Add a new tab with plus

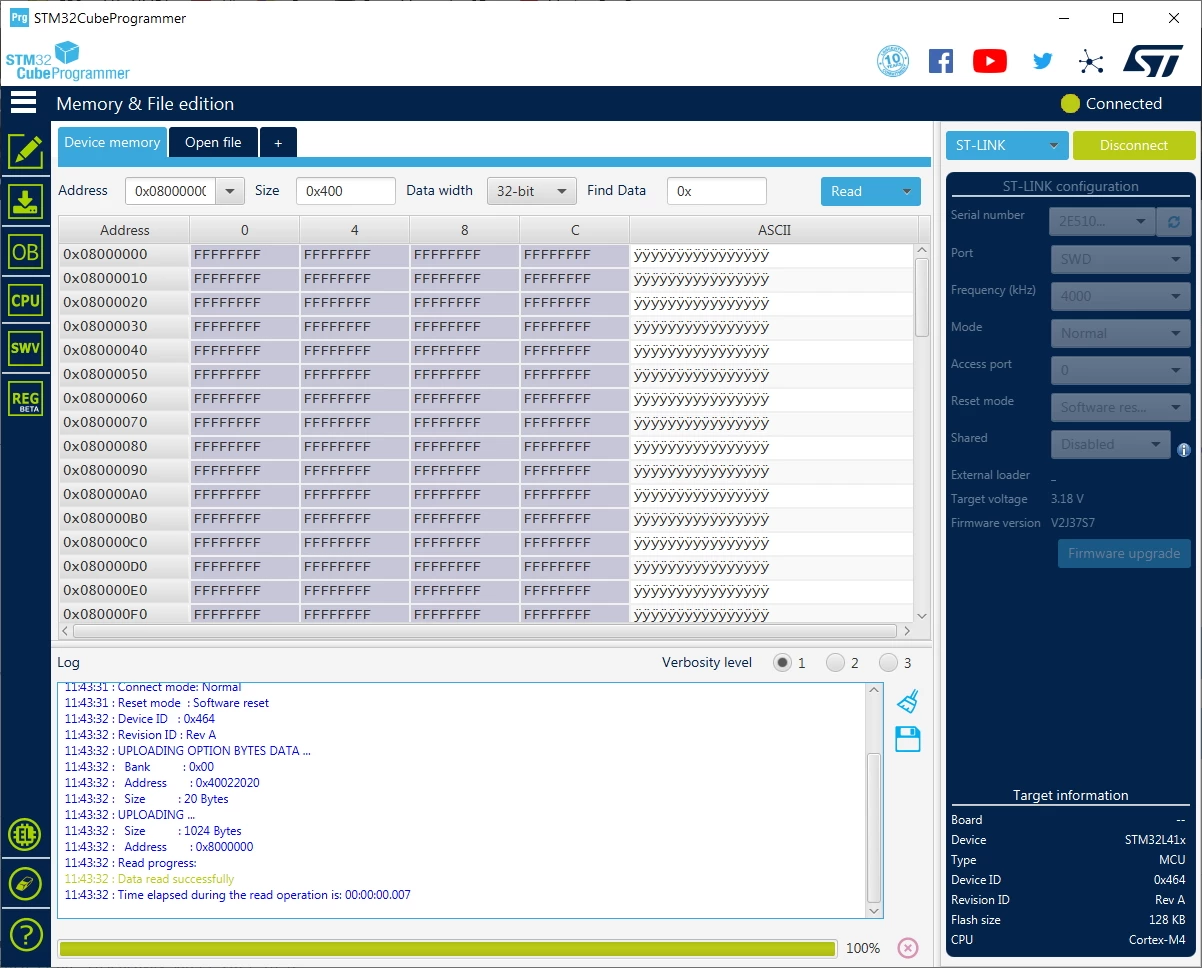point(278,142)
